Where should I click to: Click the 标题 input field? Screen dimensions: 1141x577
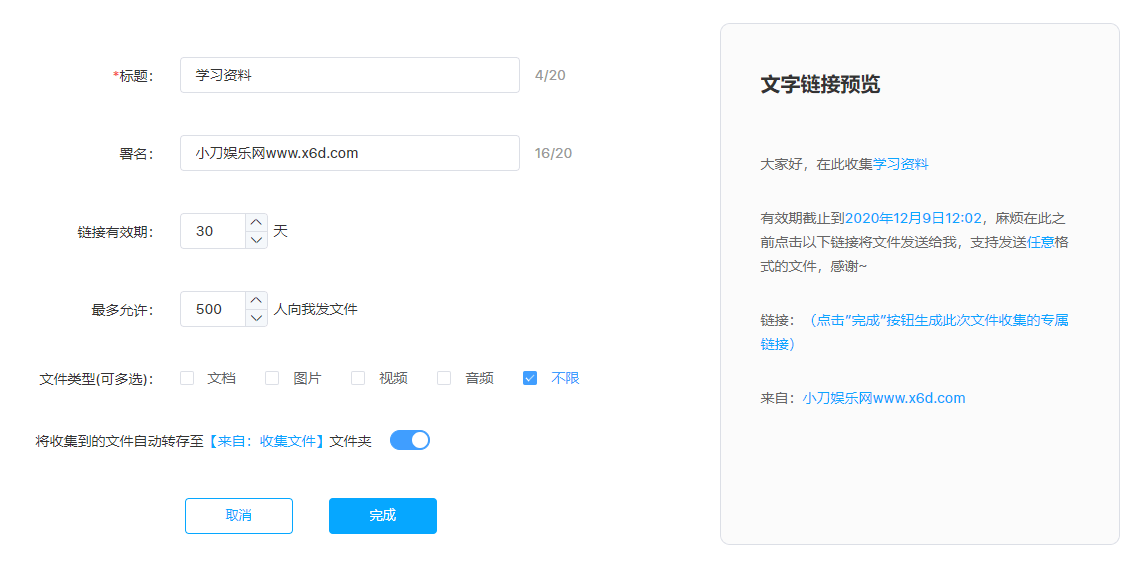[x=350, y=75]
